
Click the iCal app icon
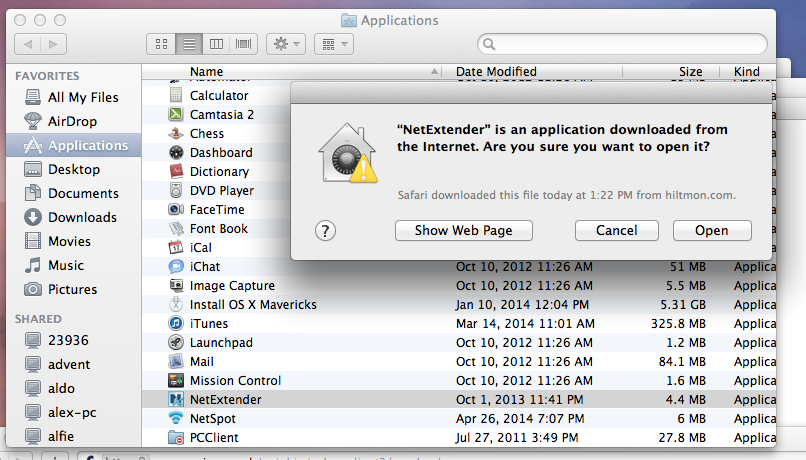tap(176, 247)
